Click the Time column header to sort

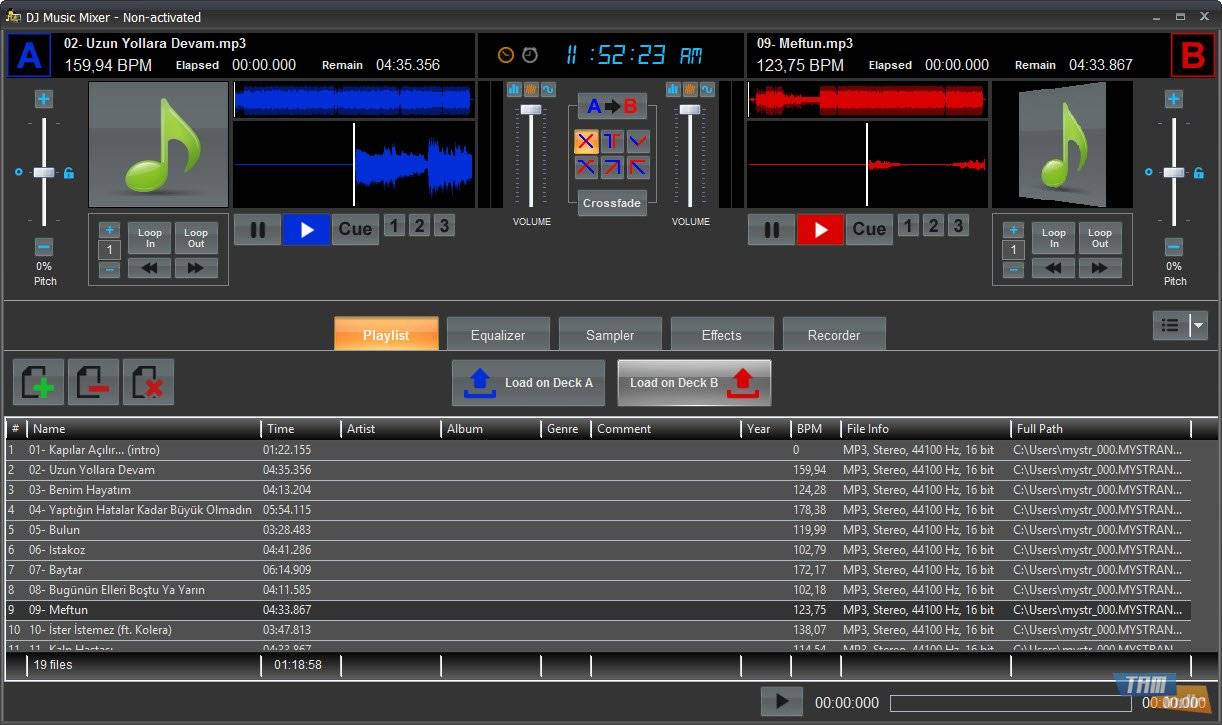[281, 429]
